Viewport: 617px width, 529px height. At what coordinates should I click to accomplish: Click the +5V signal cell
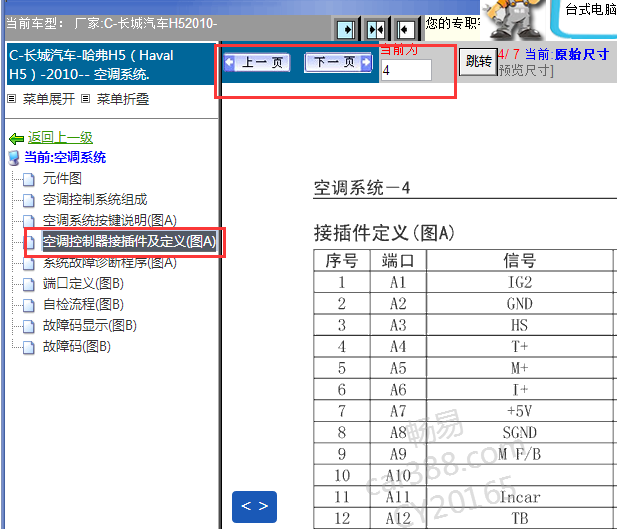[519, 411]
